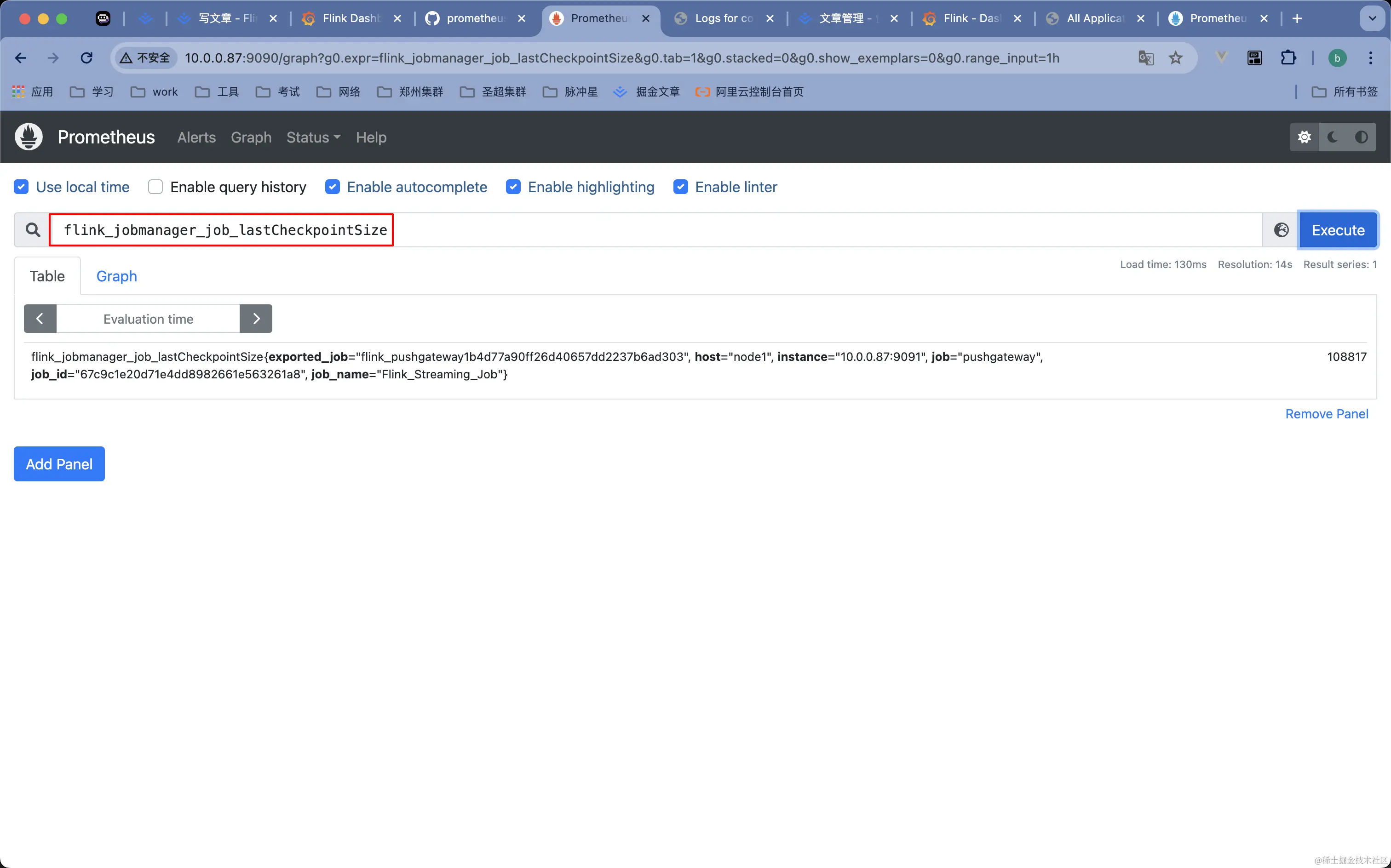Viewport: 1391px width, 868px height.
Task: Switch to light theme sun icon
Action: pyautogui.click(x=1304, y=137)
